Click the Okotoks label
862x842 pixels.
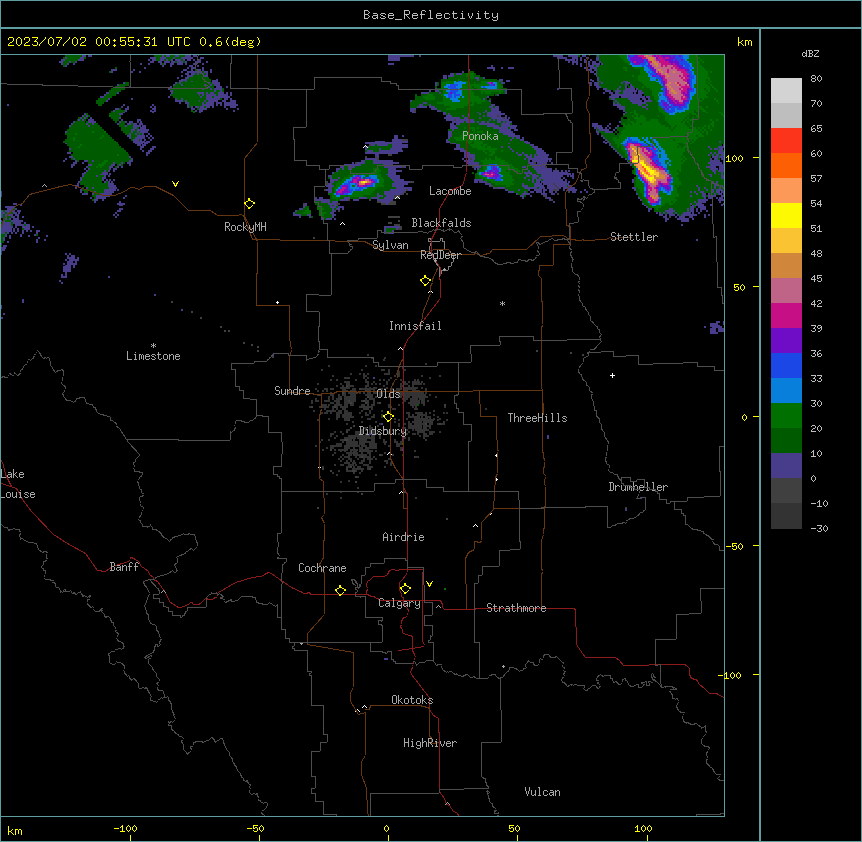click(412, 700)
